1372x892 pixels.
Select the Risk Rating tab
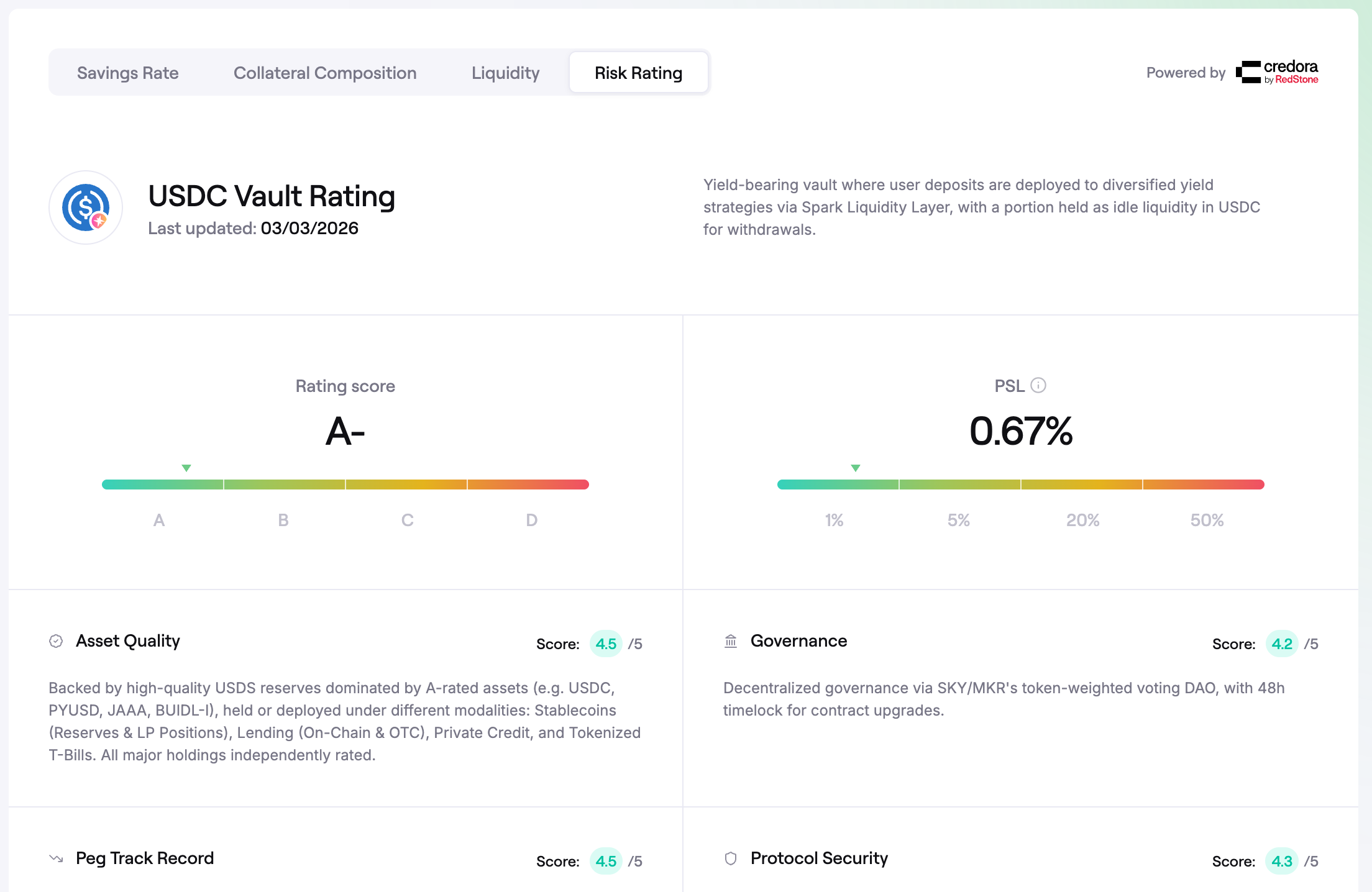point(638,73)
